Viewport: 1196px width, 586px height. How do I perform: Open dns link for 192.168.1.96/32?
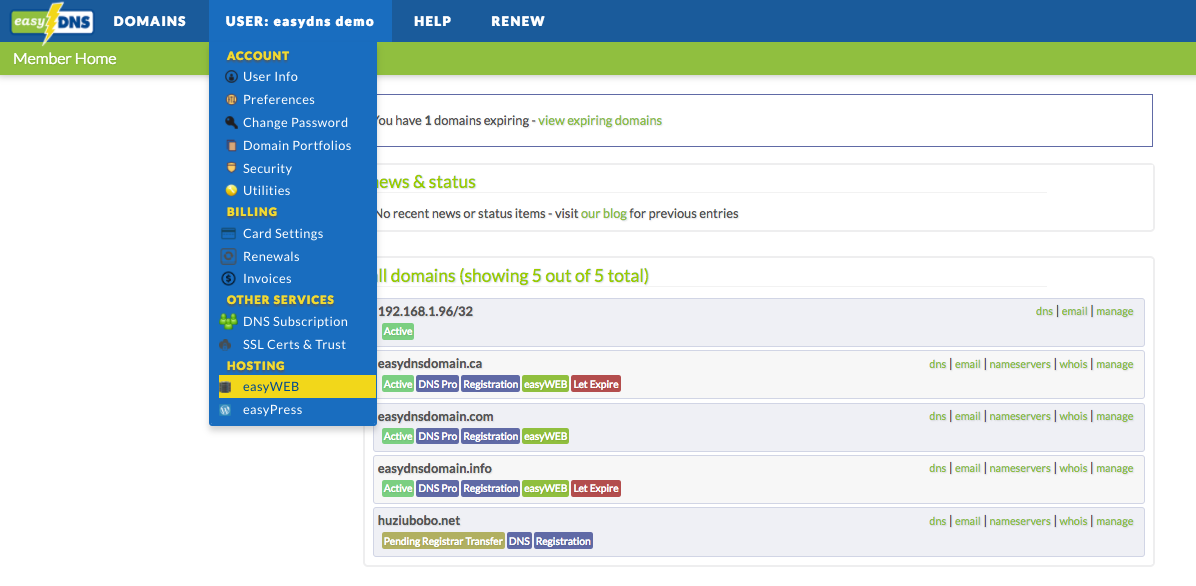pyautogui.click(x=1044, y=311)
